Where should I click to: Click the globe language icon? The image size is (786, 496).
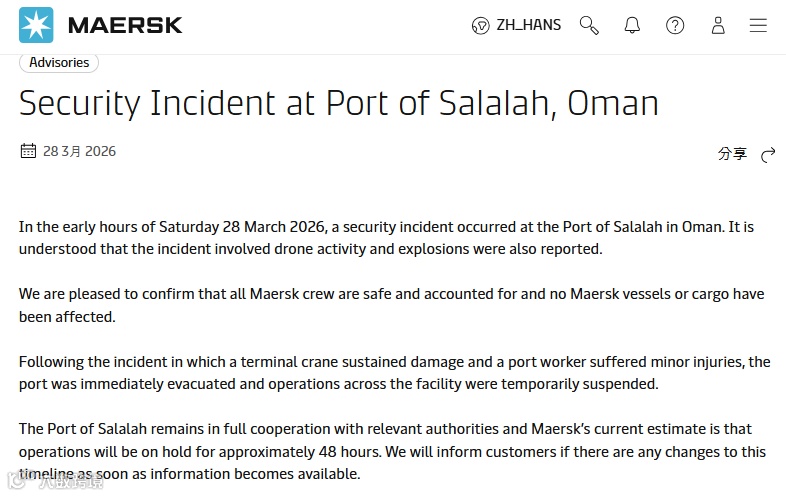(480, 25)
